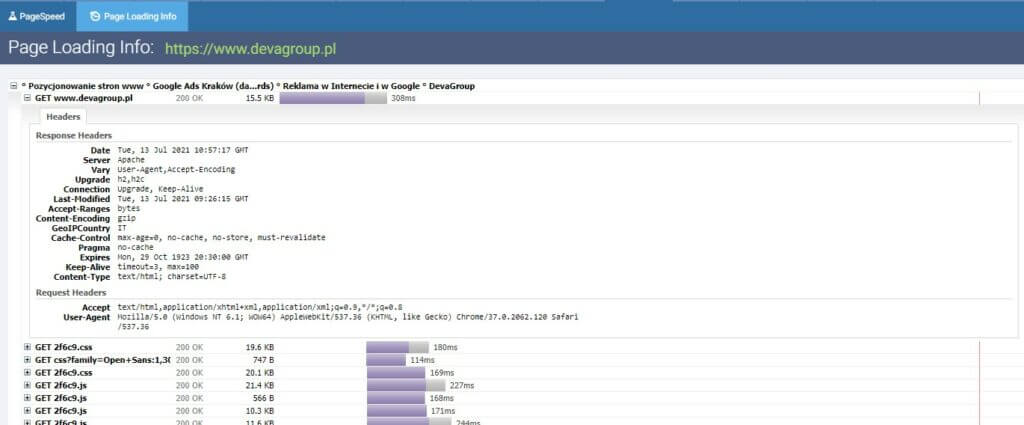The width and height of the screenshot is (1024, 425).
Task: Click the GET www.devagroup.pl request name
Action: click(84, 99)
